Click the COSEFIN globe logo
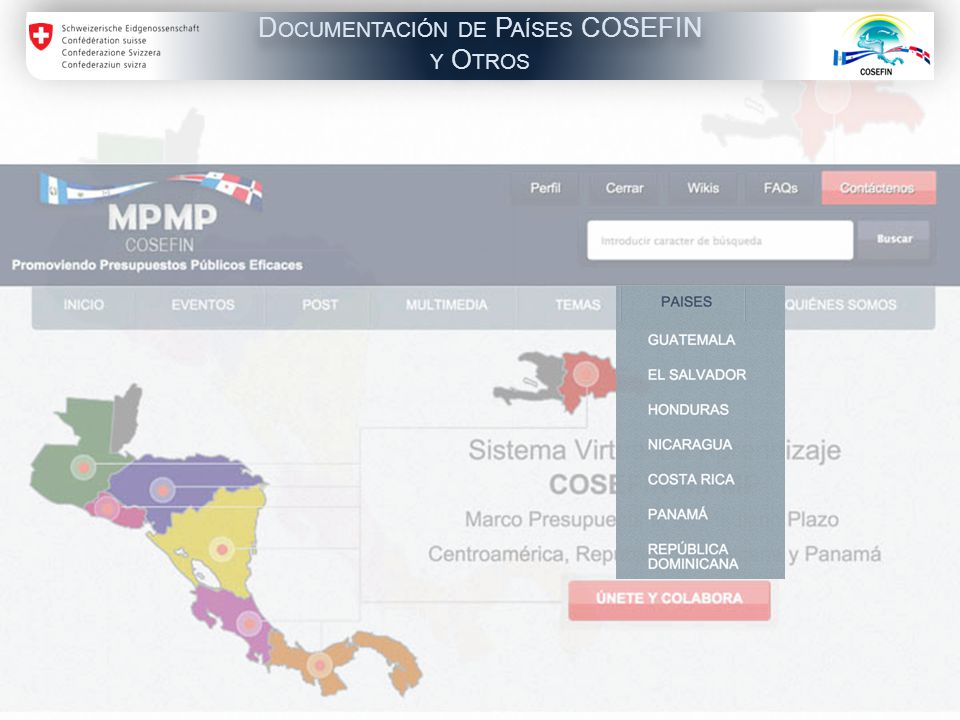The height and width of the screenshot is (720, 960). [882, 46]
